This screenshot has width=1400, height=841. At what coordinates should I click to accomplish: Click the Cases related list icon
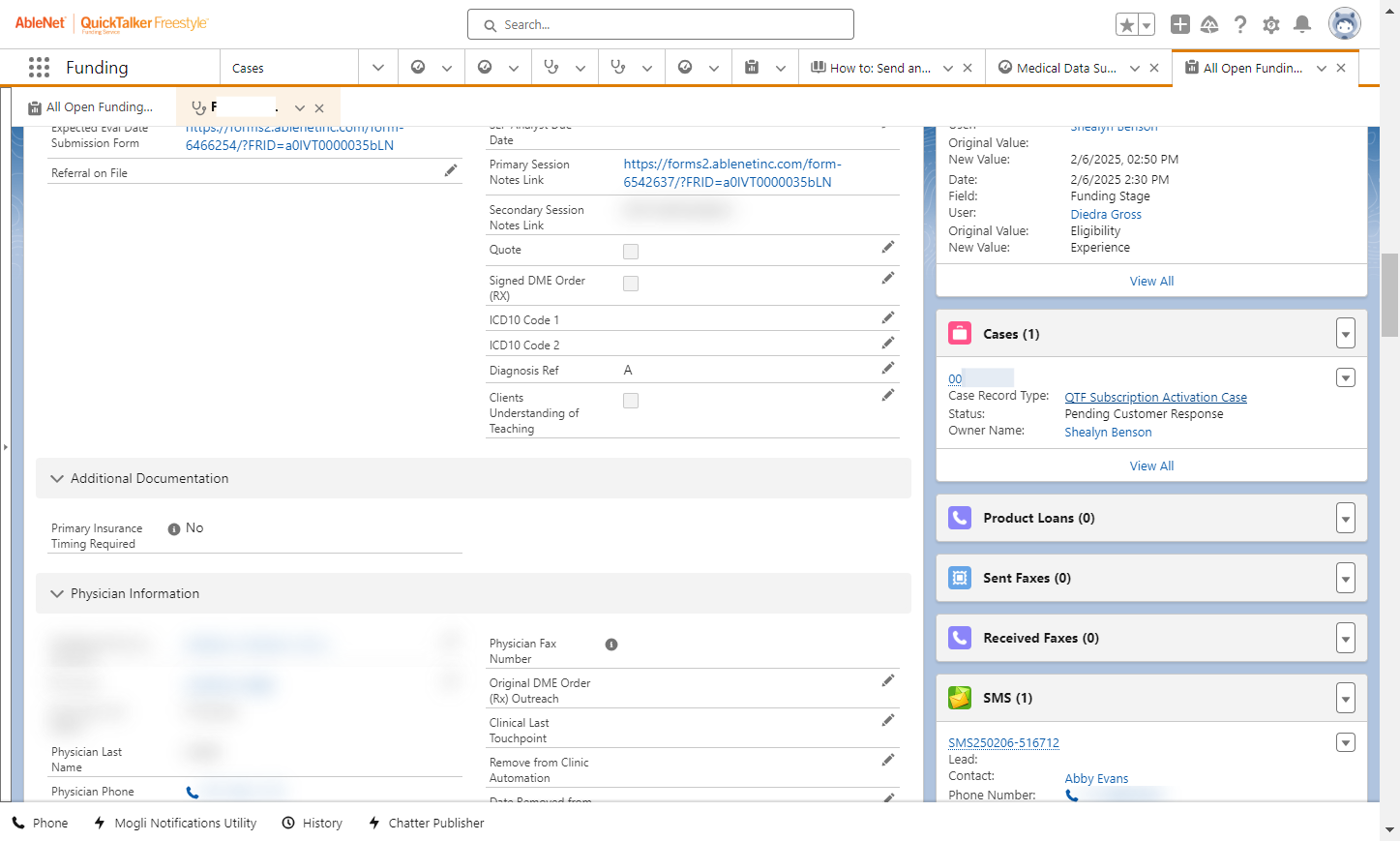(960, 334)
